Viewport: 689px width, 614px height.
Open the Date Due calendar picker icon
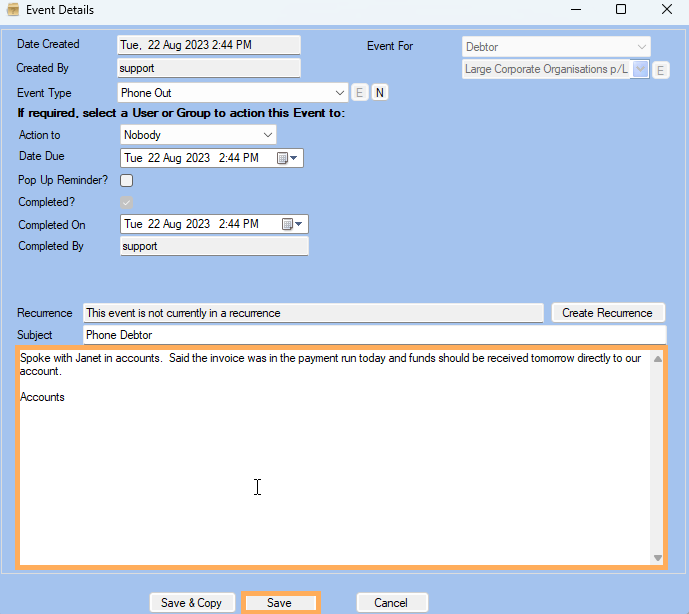[x=288, y=158]
